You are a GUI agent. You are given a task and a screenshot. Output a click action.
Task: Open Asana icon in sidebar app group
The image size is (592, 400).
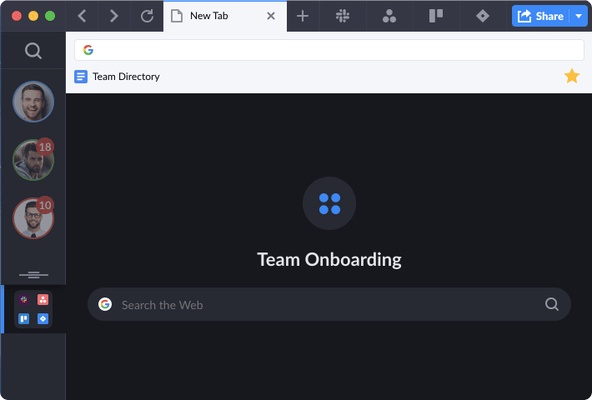[43, 300]
